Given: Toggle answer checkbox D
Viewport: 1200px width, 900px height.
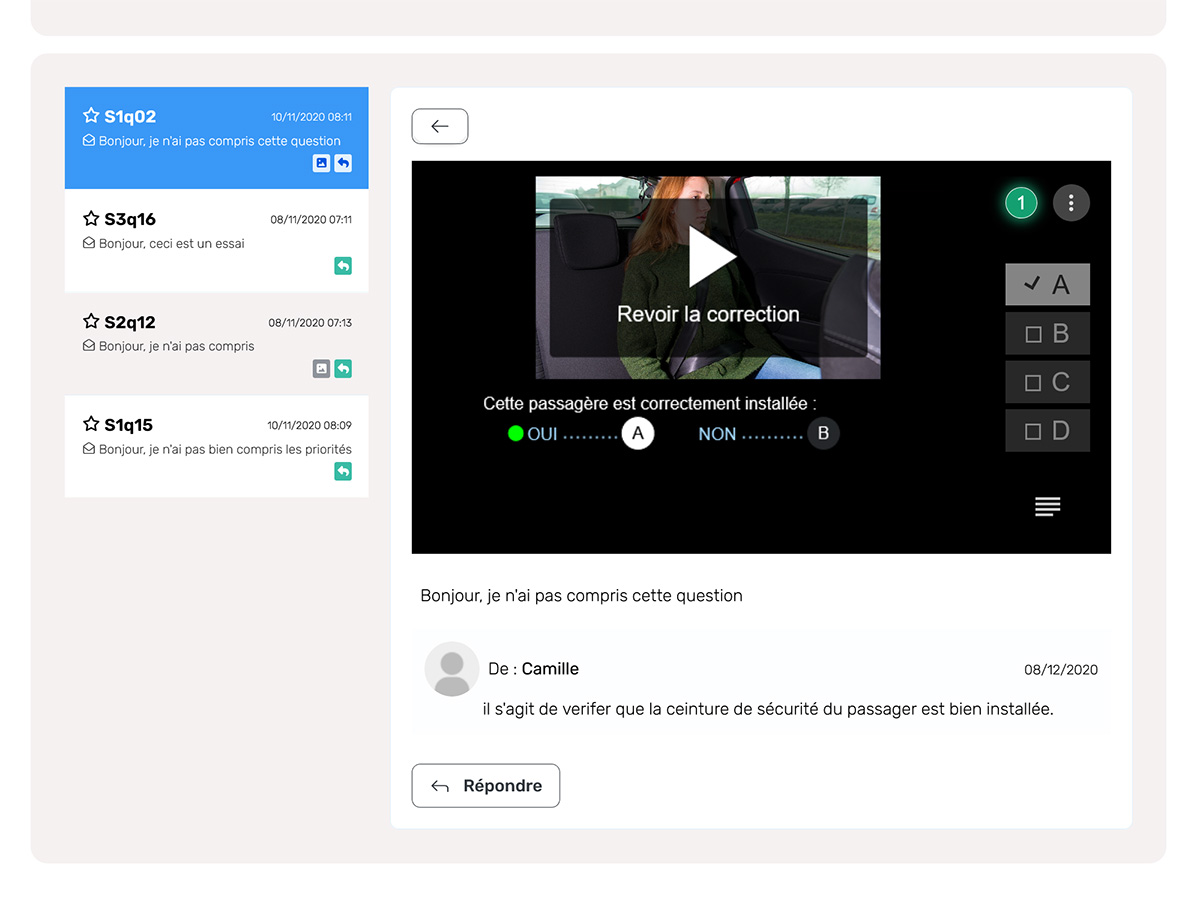Looking at the screenshot, I should 1047,431.
